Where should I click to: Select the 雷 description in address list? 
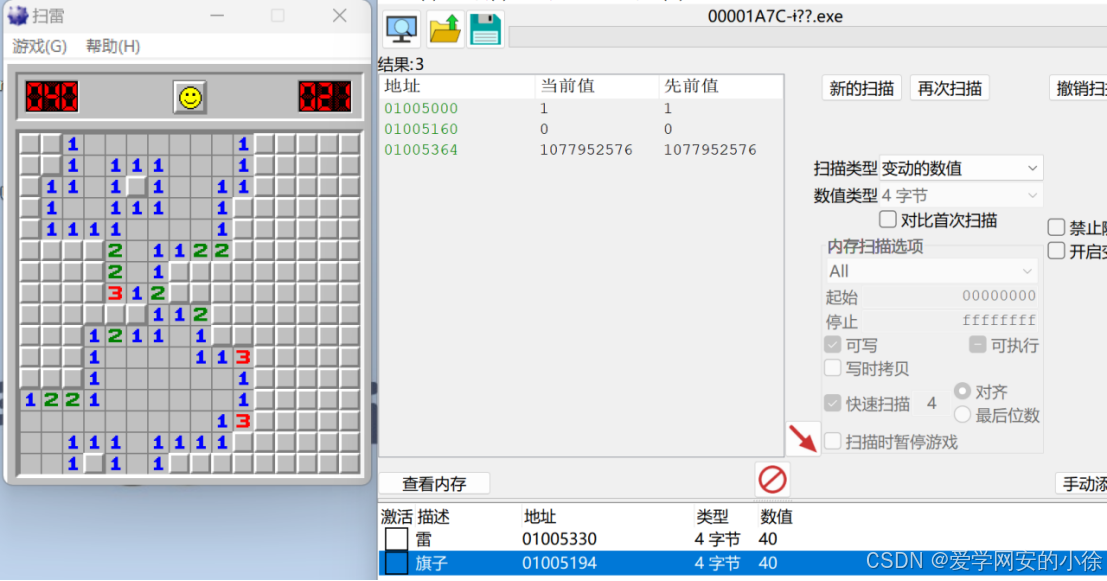[424, 539]
